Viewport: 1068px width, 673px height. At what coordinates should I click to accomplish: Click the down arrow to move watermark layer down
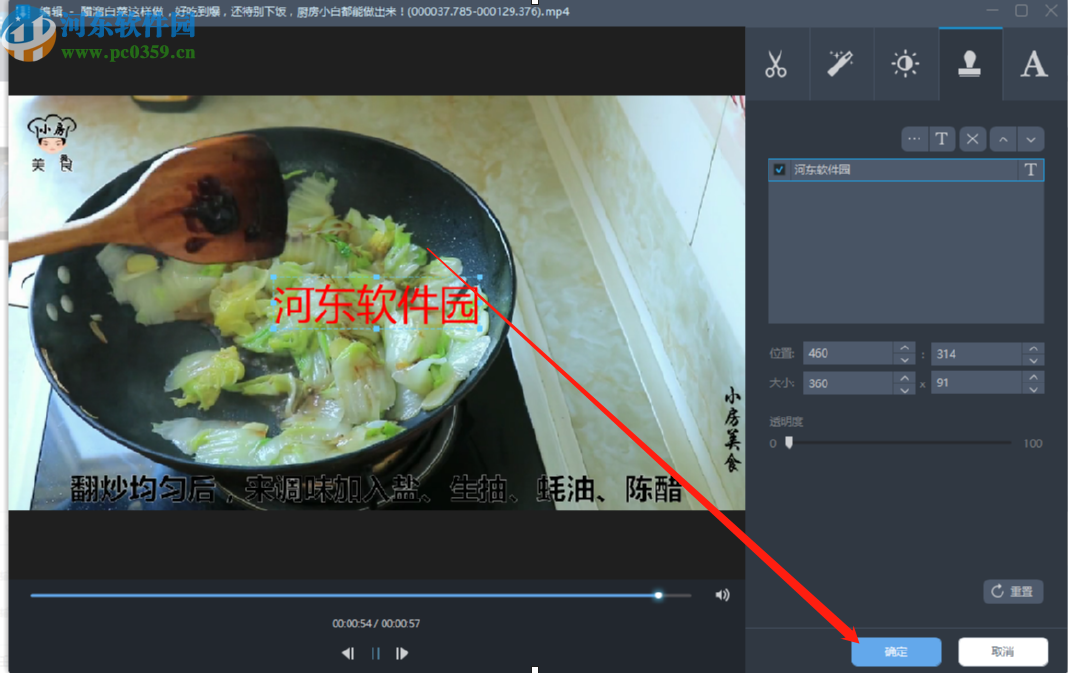[x=1031, y=139]
